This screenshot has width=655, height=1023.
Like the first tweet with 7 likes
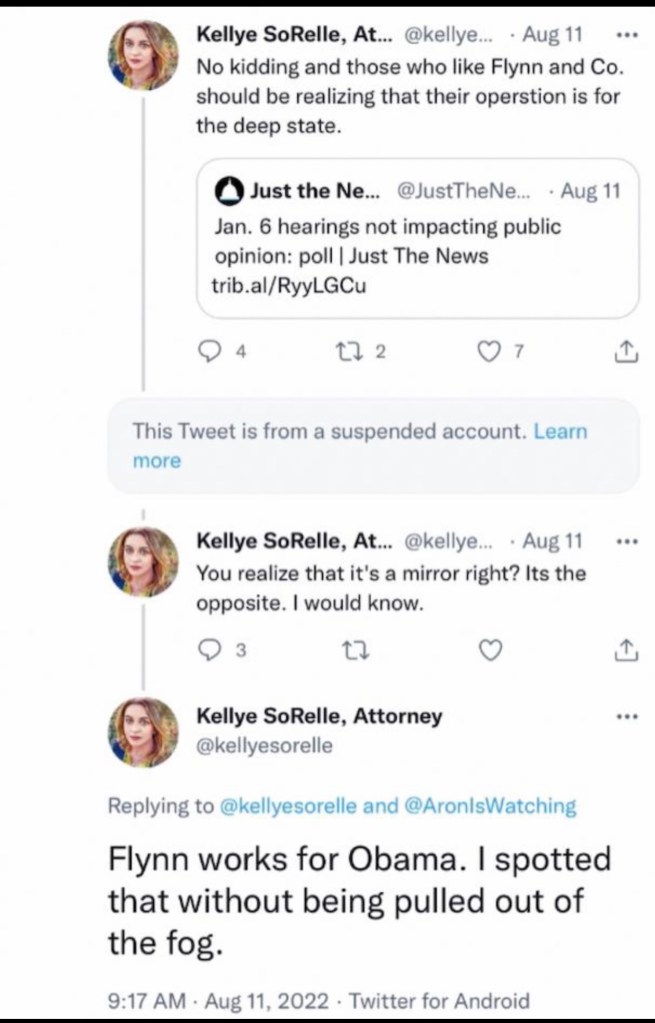pos(489,351)
